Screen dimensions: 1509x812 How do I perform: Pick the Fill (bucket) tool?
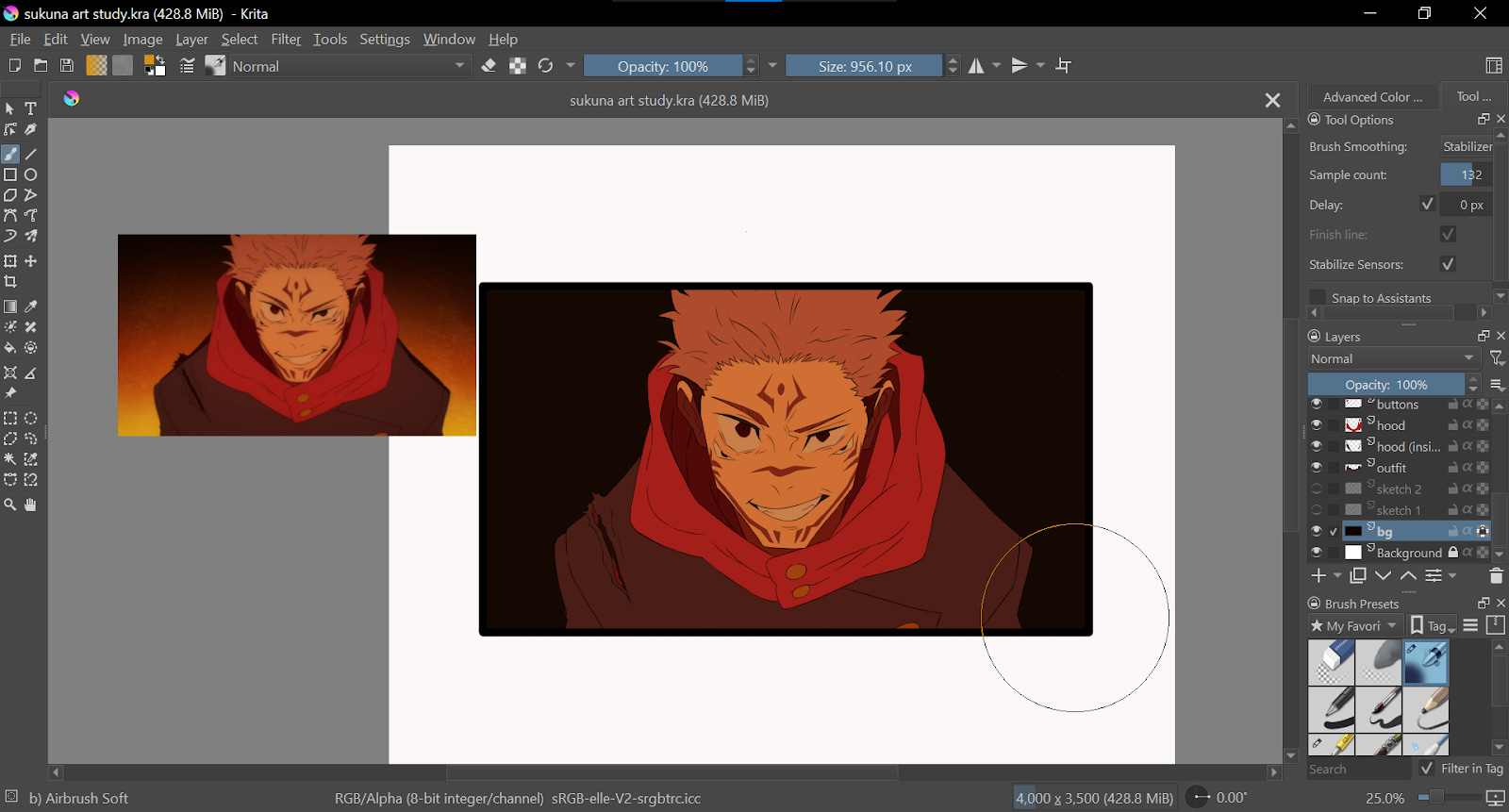click(x=10, y=348)
